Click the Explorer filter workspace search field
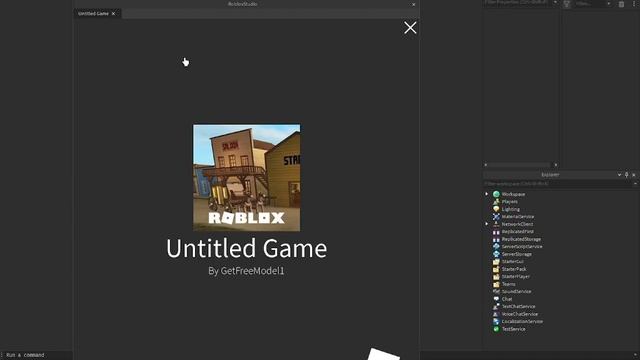Screen dimensions: 640x360 coord(558,184)
